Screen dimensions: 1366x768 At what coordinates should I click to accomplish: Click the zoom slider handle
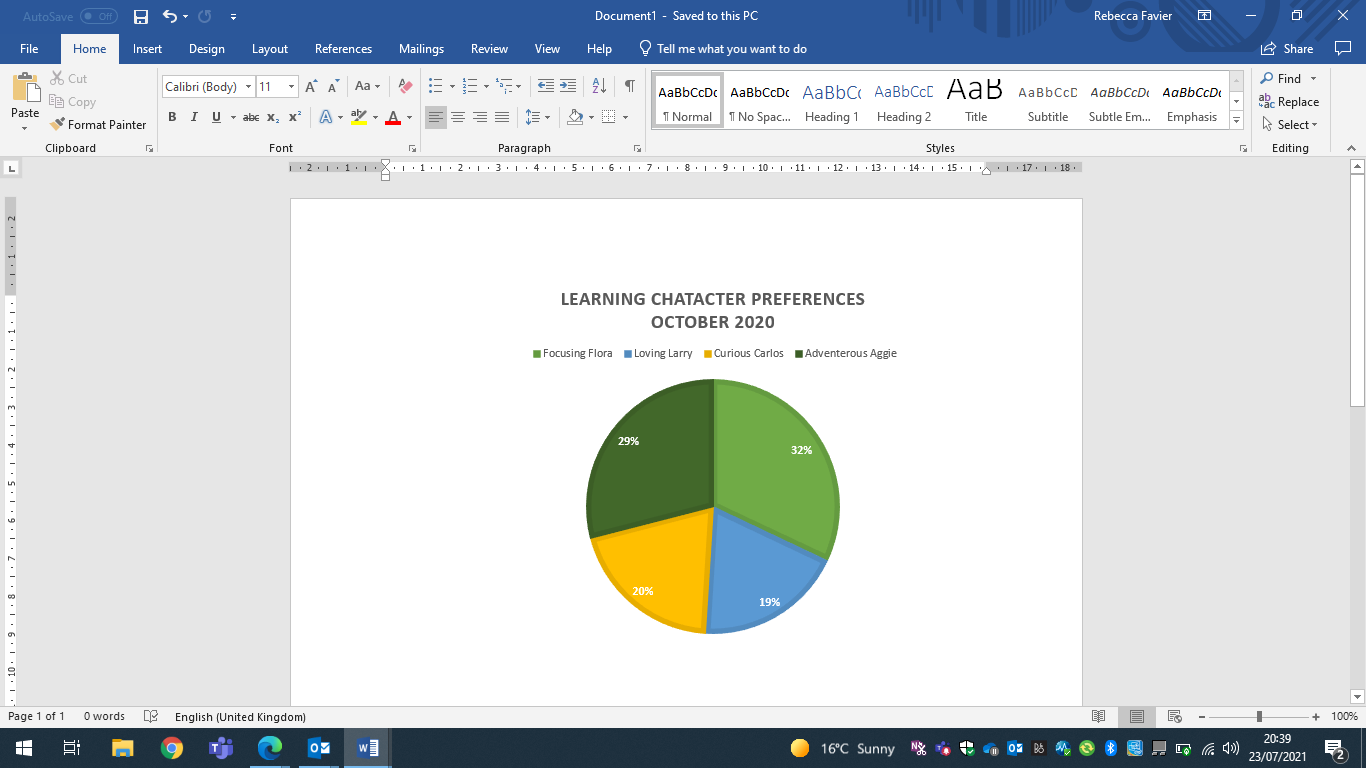(x=1259, y=716)
